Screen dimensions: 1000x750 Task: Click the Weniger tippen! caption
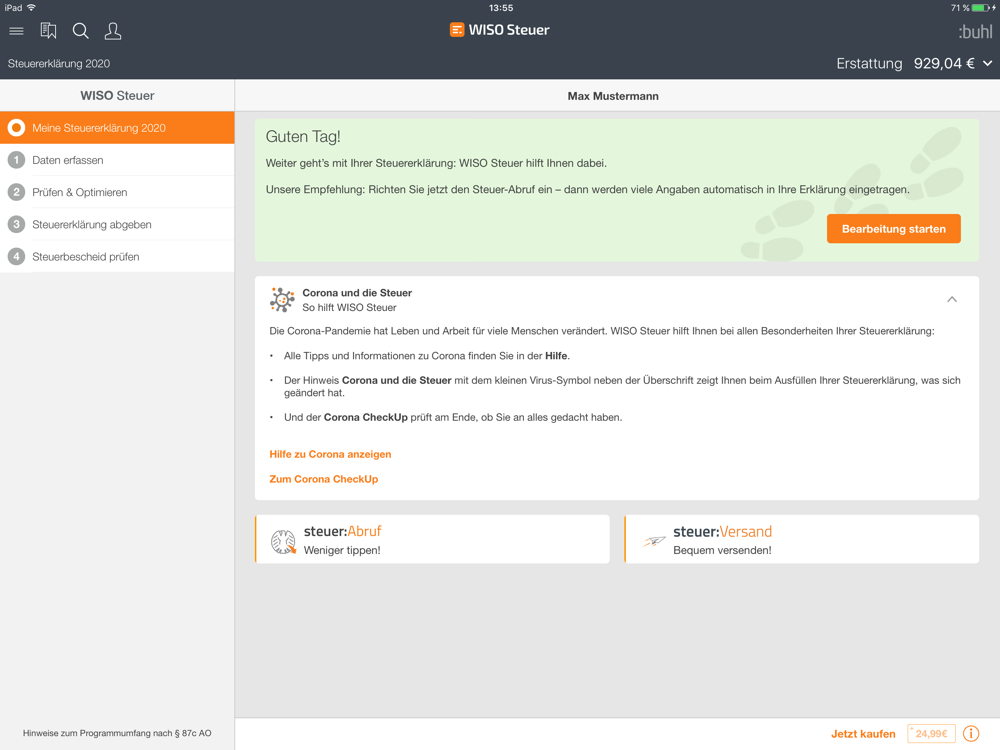point(342,550)
